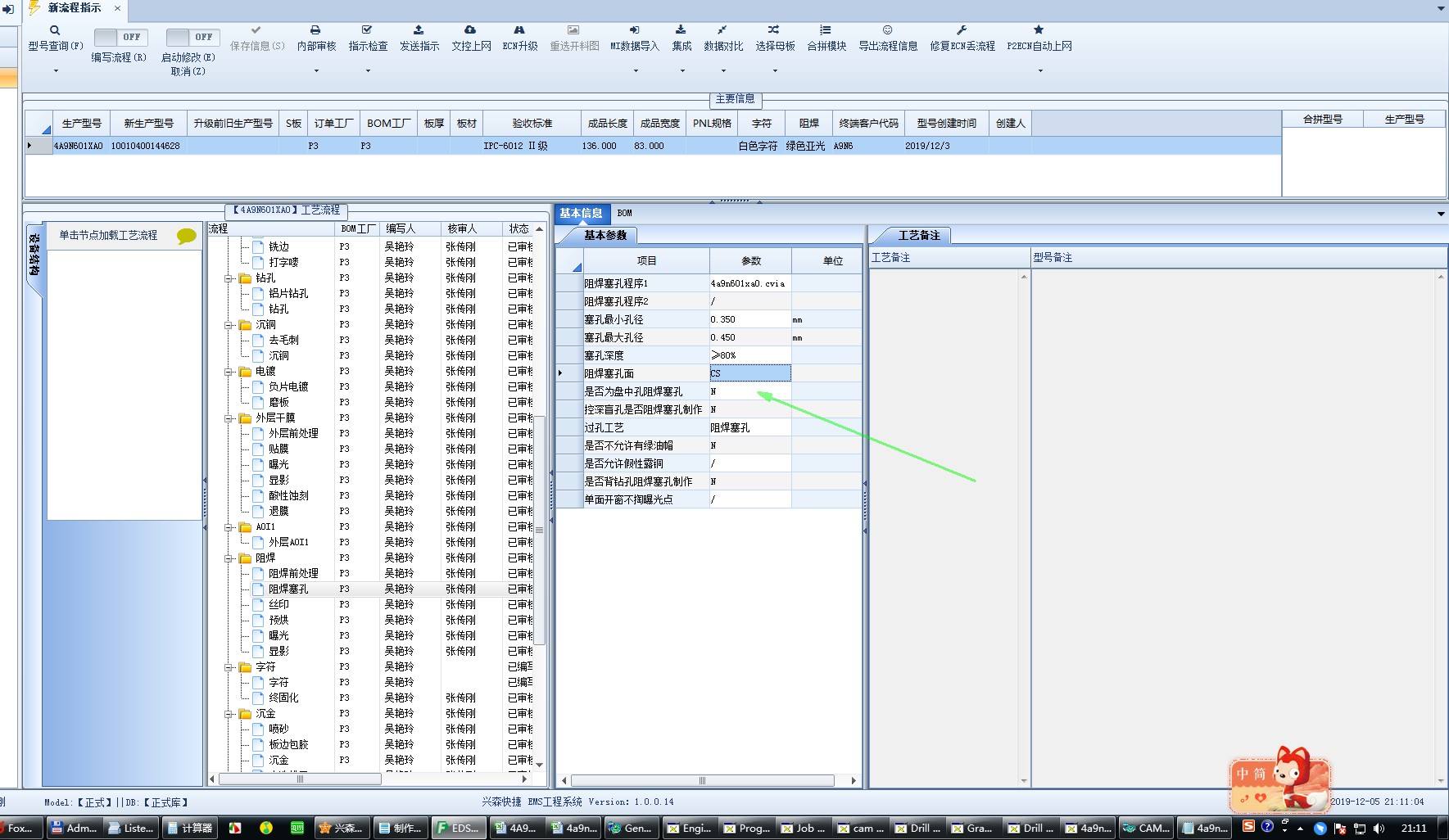Click 主要信息 section label
The image size is (1449, 840).
pyautogui.click(x=735, y=98)
